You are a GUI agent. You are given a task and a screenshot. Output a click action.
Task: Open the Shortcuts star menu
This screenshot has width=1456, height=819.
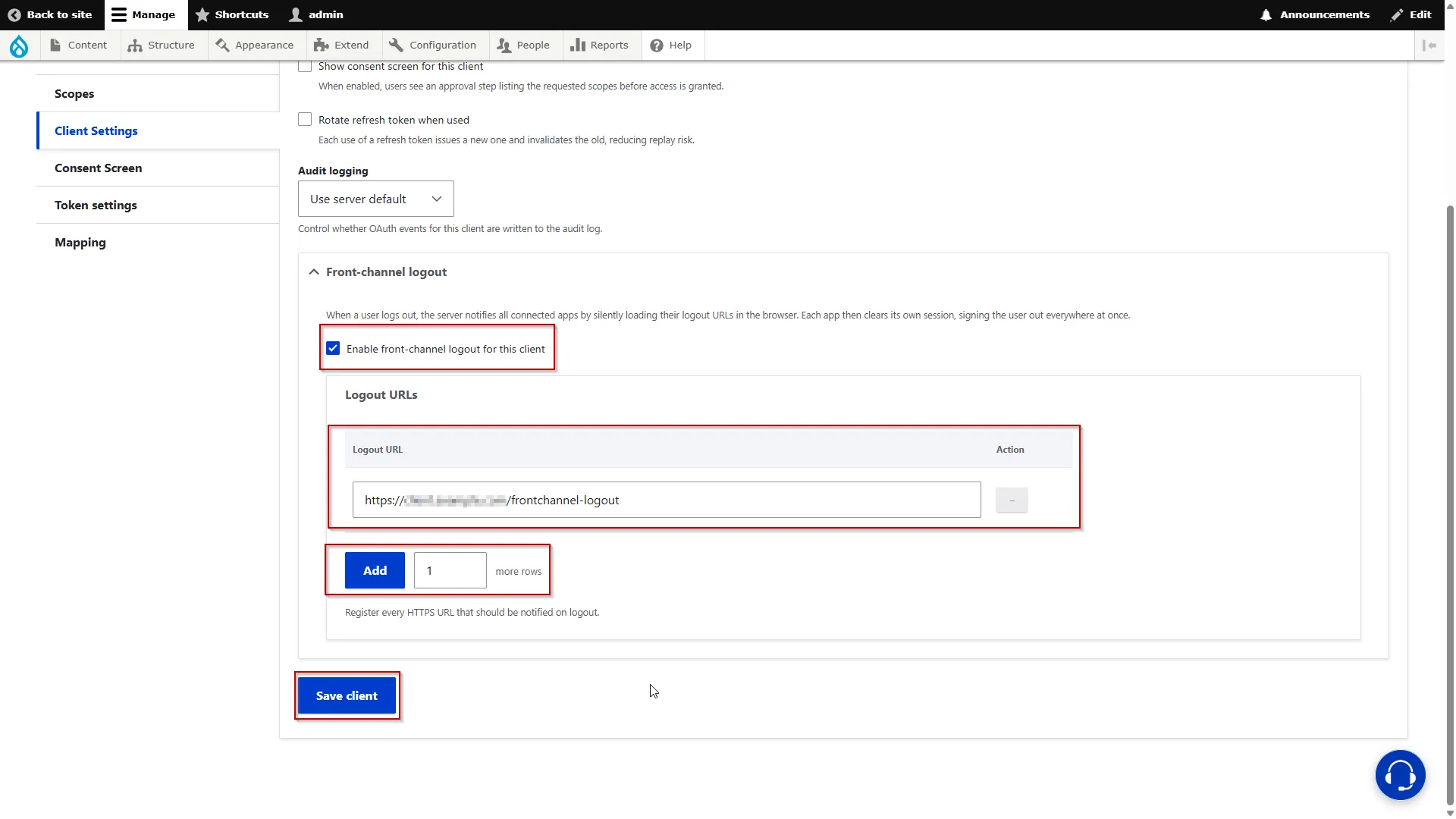click(x=232, y=14)
